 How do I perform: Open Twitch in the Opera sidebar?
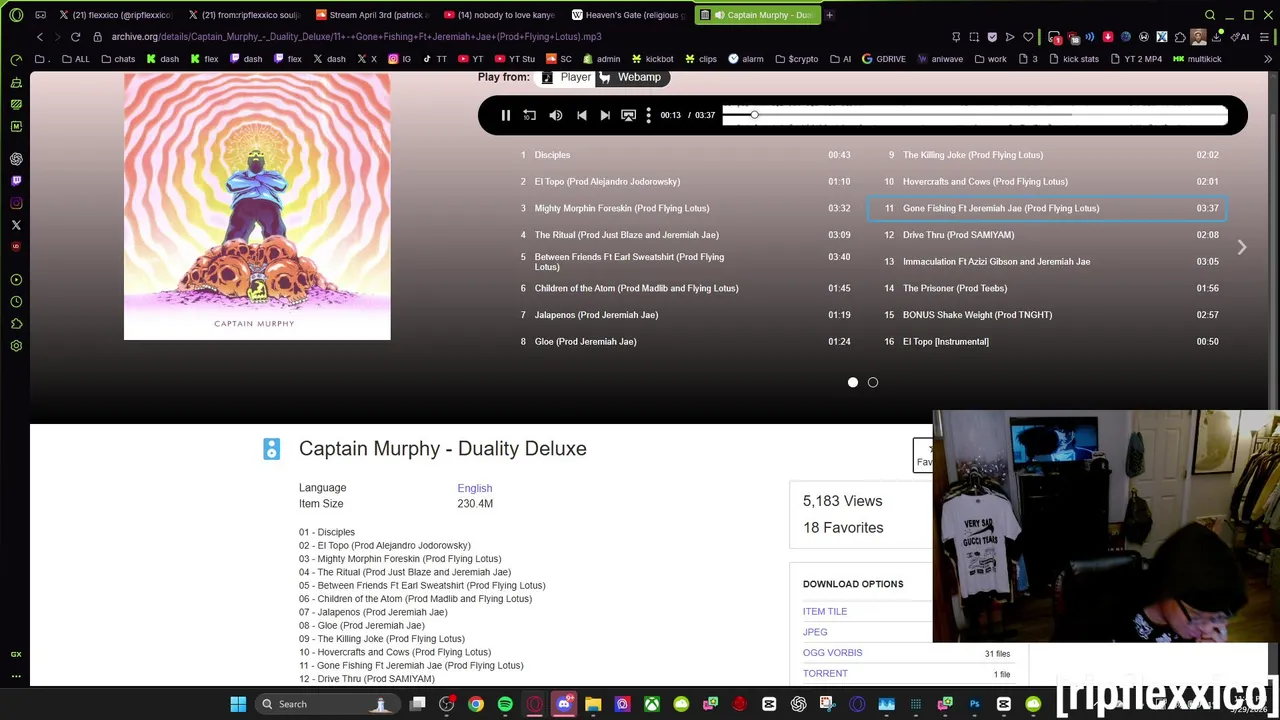[16, 181]
